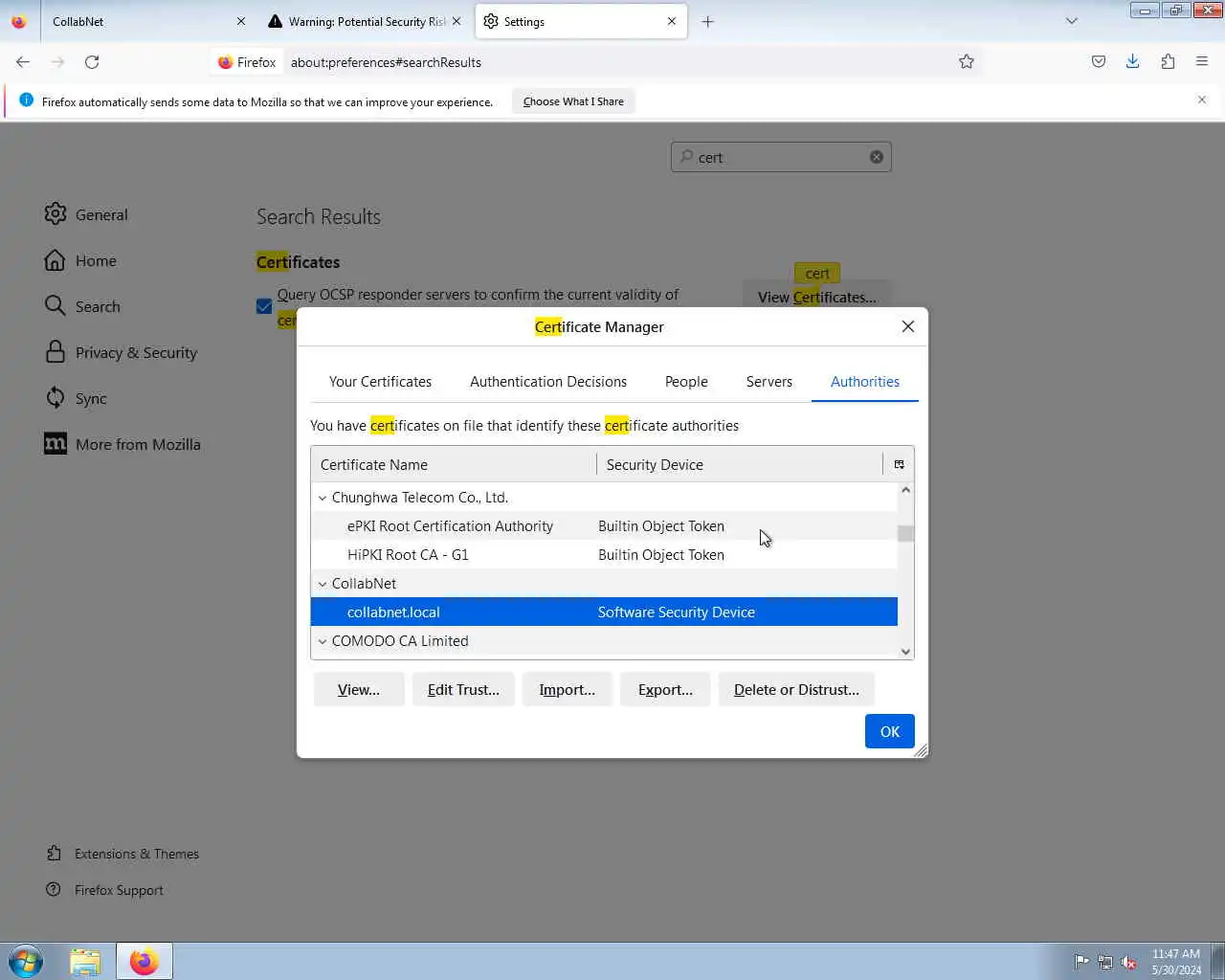Click the network tray icon
The width and height of the screenshot is (1225, 980).
(1105, 962)
